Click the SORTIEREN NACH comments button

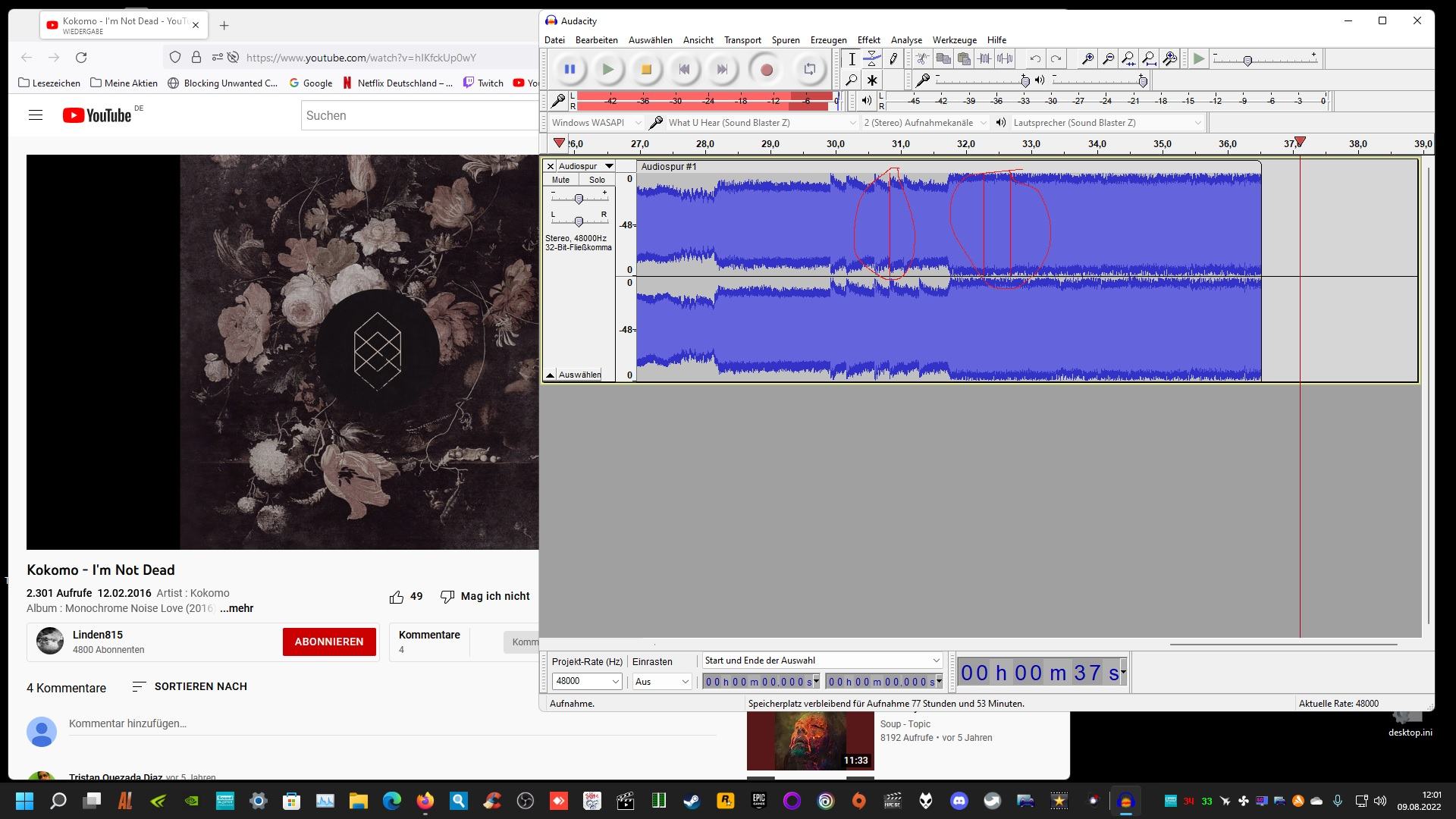190,686
